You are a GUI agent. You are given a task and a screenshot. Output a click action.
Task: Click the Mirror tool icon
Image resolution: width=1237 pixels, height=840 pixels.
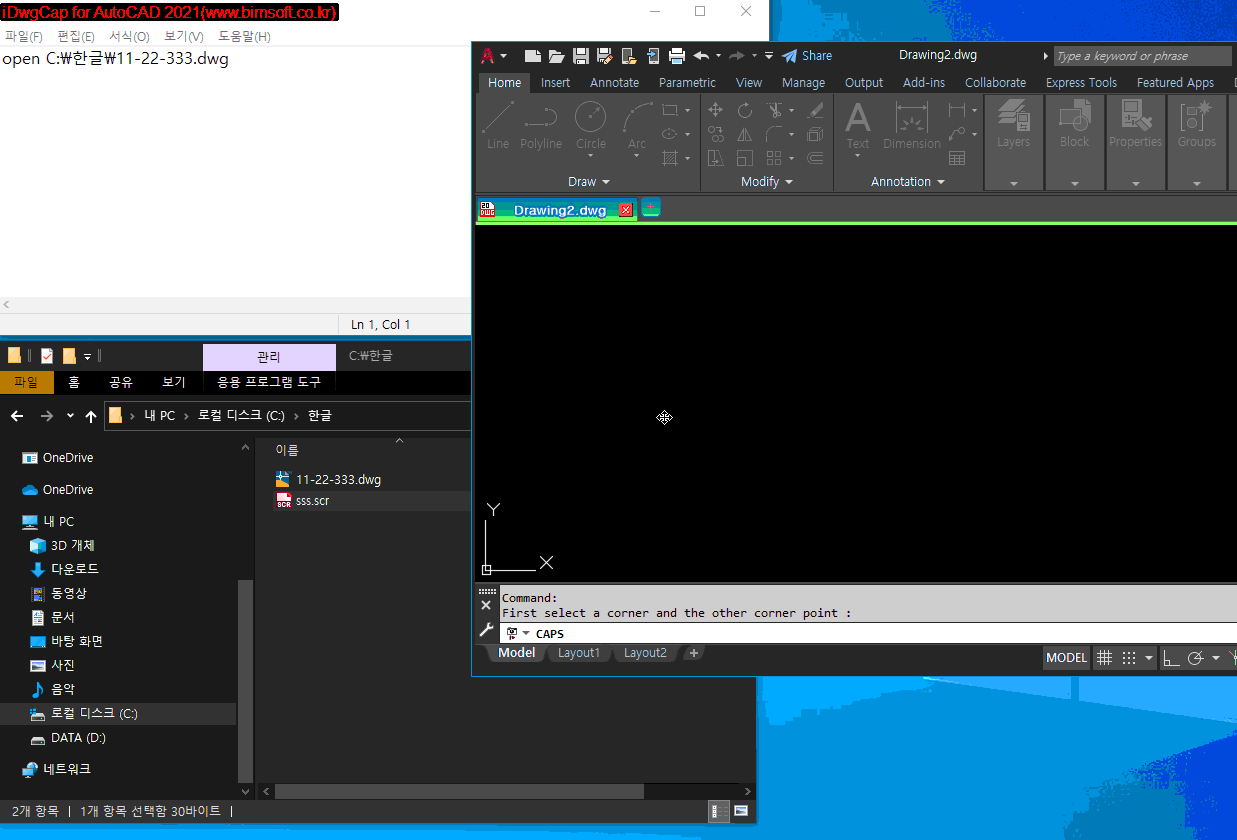click(745, 134)
